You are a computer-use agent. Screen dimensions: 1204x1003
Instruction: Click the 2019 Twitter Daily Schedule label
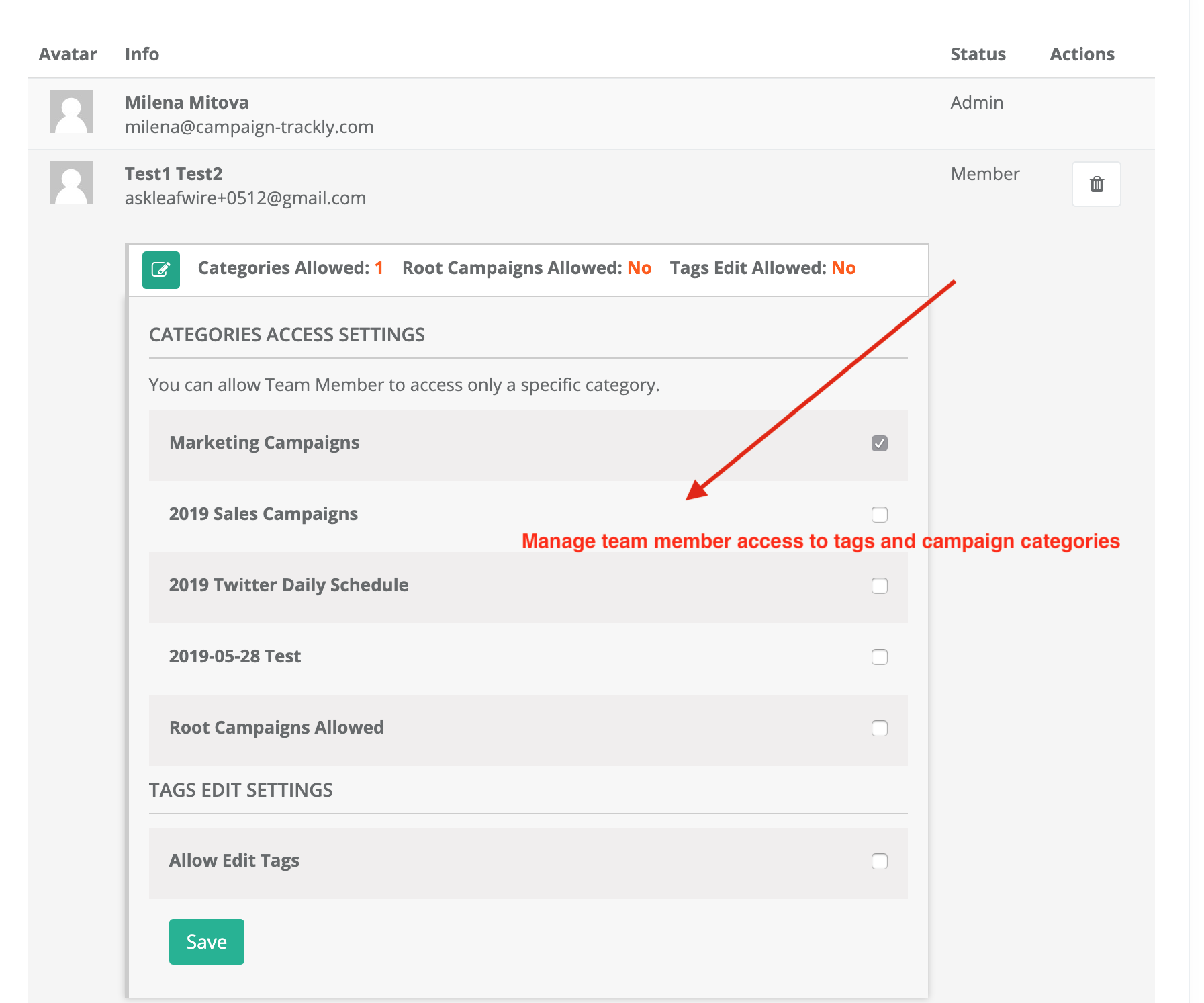tap(289, 585)
